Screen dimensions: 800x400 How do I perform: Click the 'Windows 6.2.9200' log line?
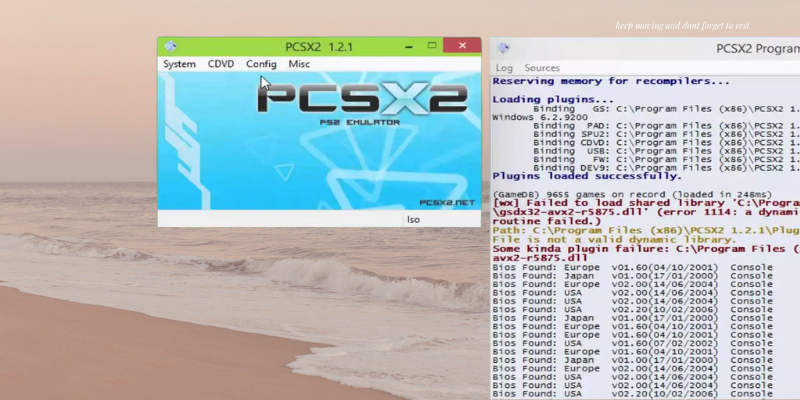click(x=540, y=117)
